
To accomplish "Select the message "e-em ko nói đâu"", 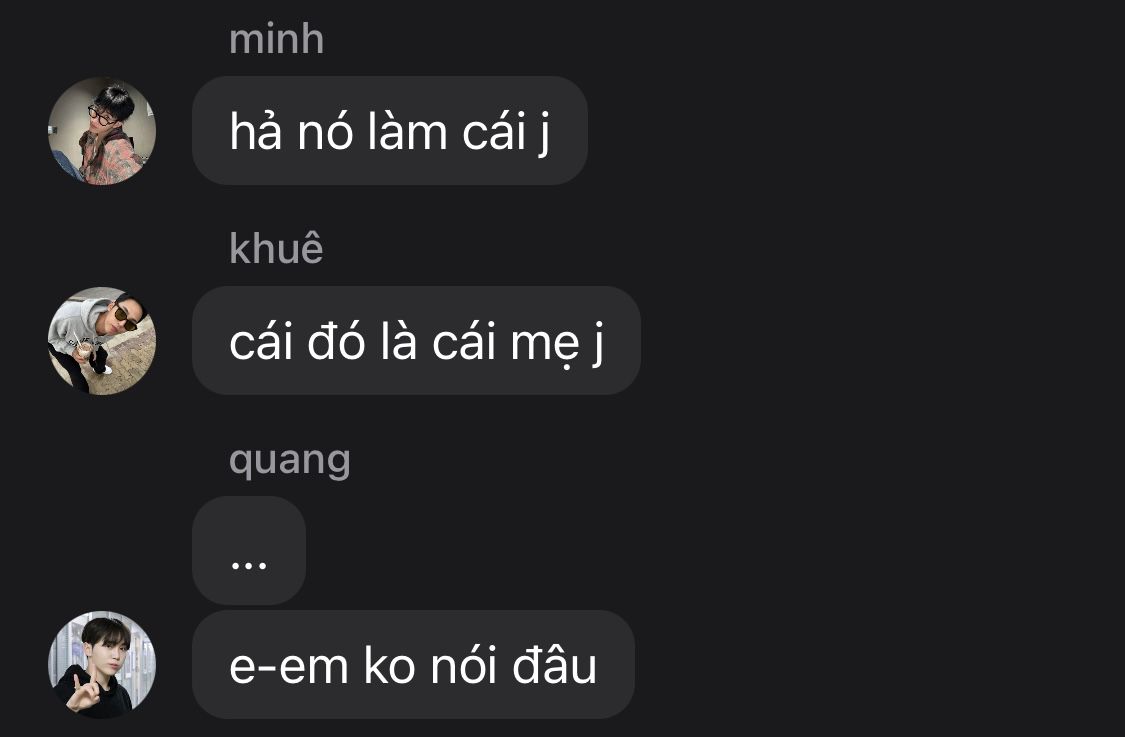I will coord(413,665).
